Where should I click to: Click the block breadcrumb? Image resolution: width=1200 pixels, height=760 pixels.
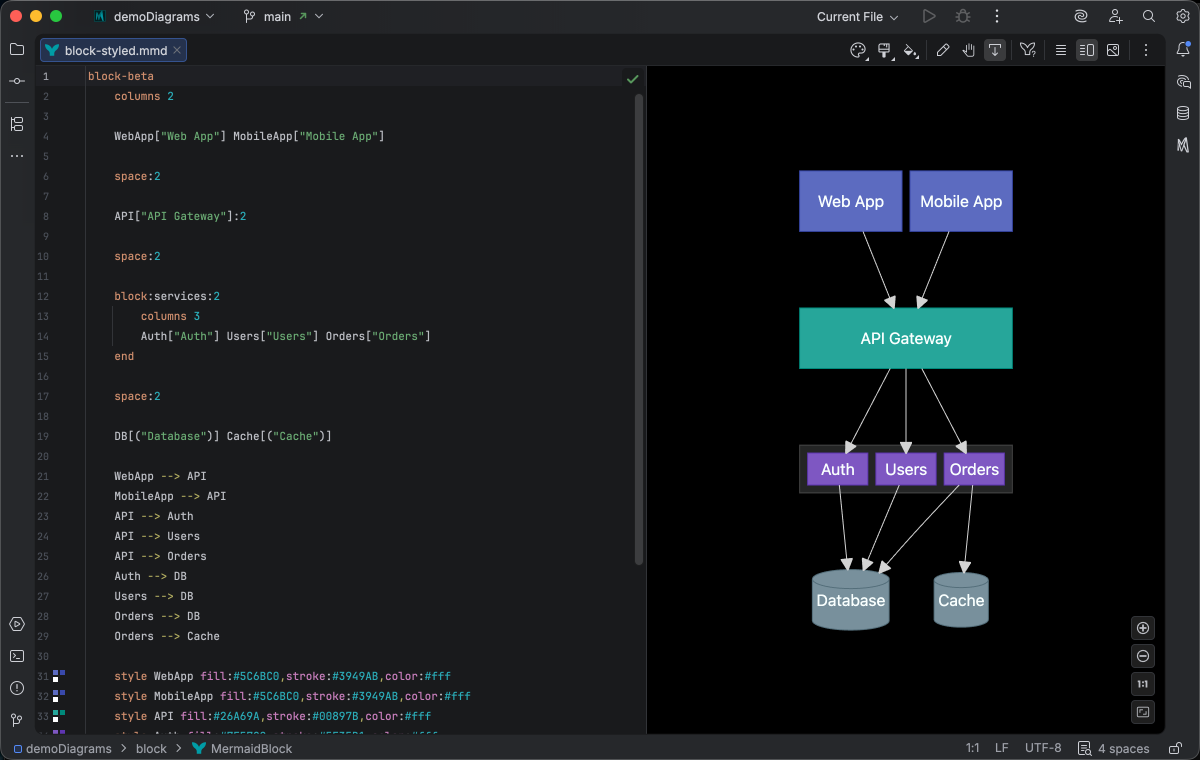point(151,748)
